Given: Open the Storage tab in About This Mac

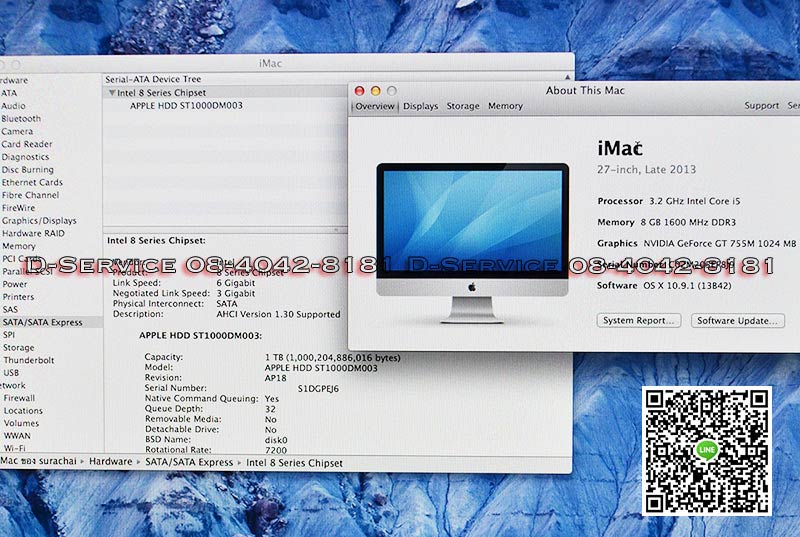Looking at the screenshot, I should click(x=463, y=106).
